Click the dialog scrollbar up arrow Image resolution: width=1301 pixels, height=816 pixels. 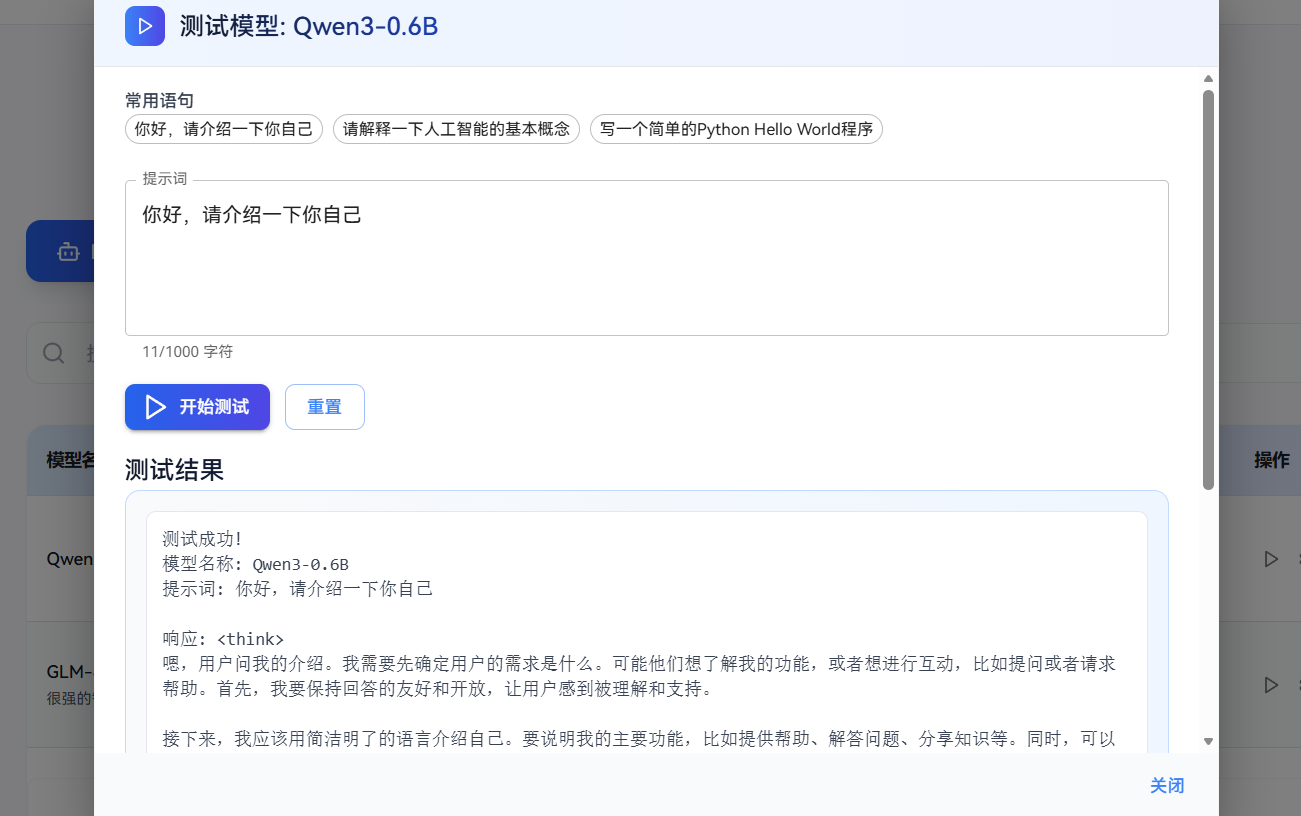(x=1208, y=78)
